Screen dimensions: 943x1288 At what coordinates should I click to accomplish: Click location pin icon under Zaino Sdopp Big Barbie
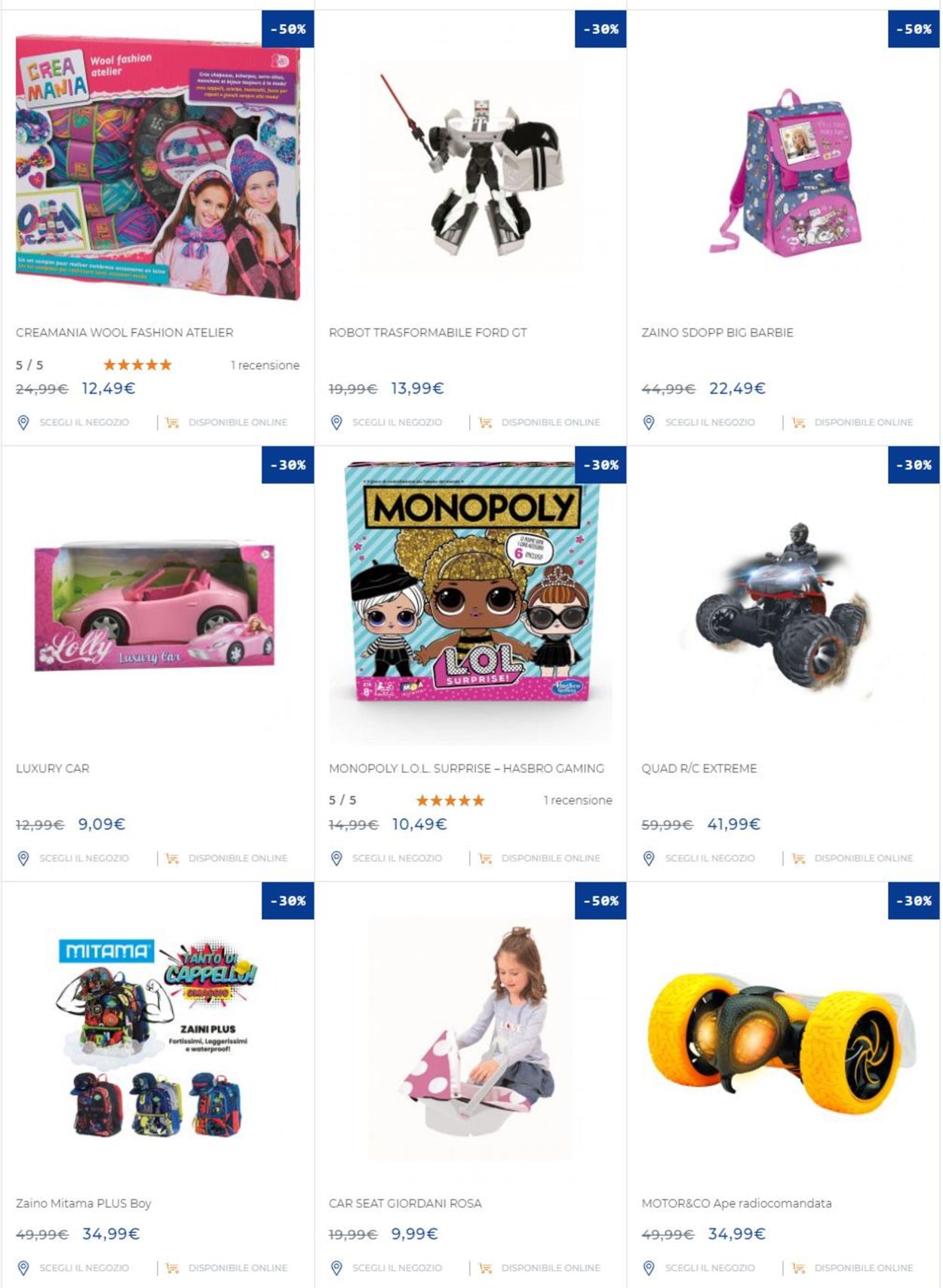point(649,423)
